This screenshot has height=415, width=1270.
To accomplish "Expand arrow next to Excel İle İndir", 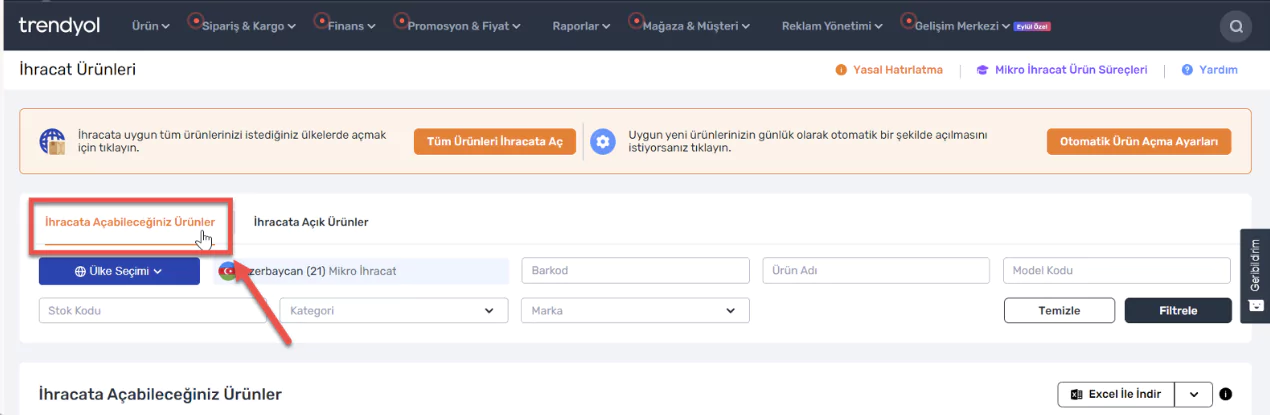I will tap(1194, 394).
